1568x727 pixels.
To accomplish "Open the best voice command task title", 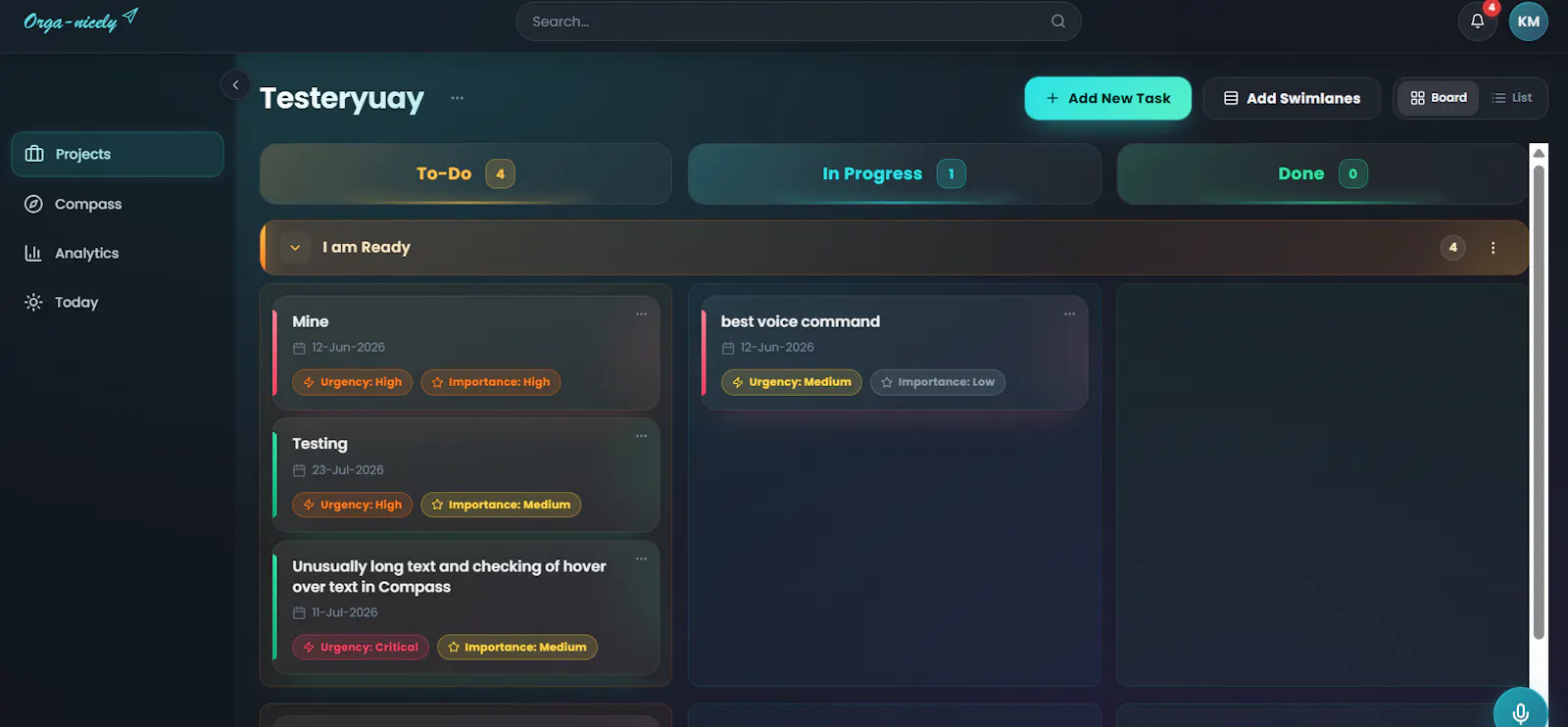I will (x=800, y=321).
